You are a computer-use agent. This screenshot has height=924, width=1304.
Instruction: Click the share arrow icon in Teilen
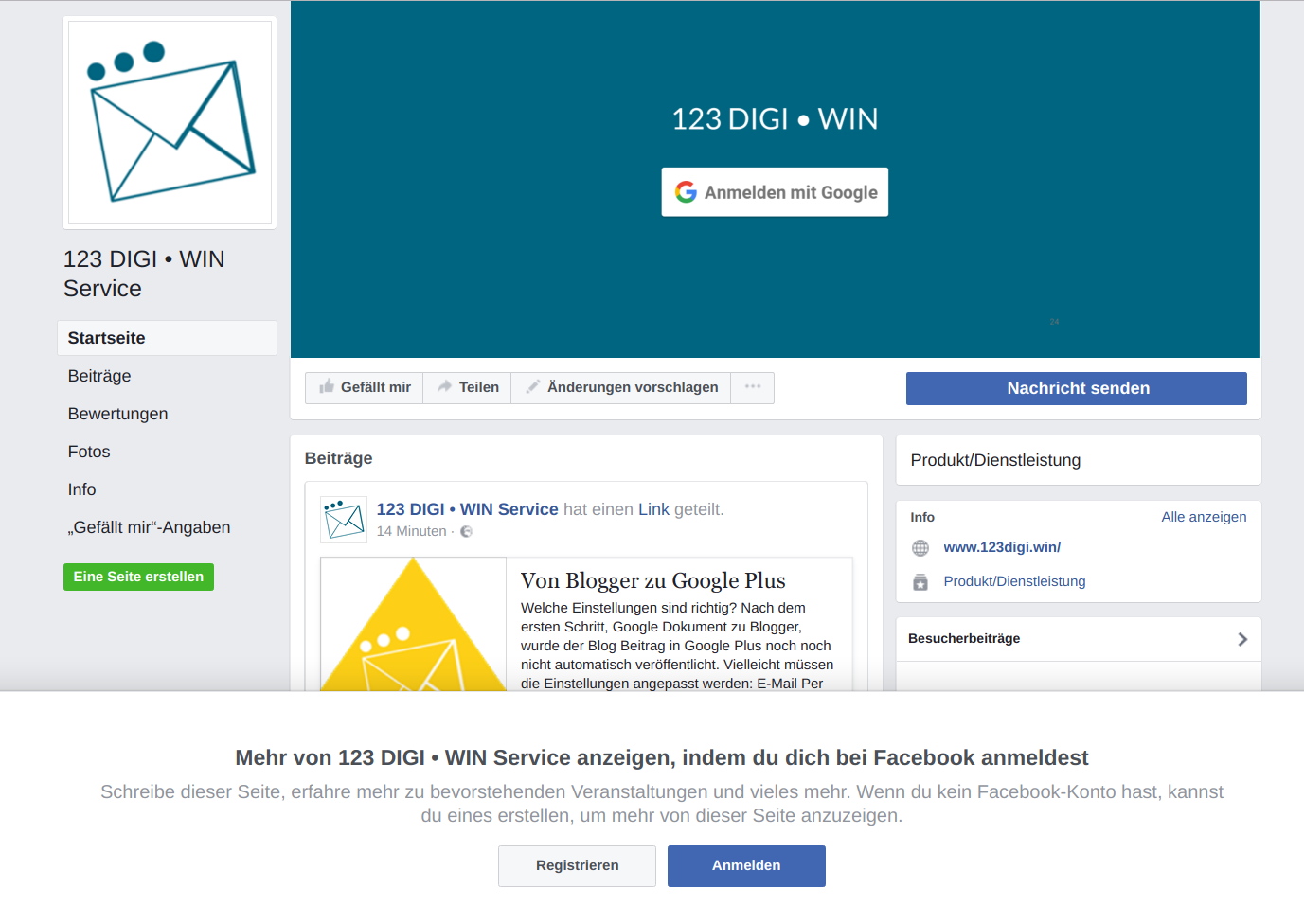pyautogui.click(x=444, y=386)
